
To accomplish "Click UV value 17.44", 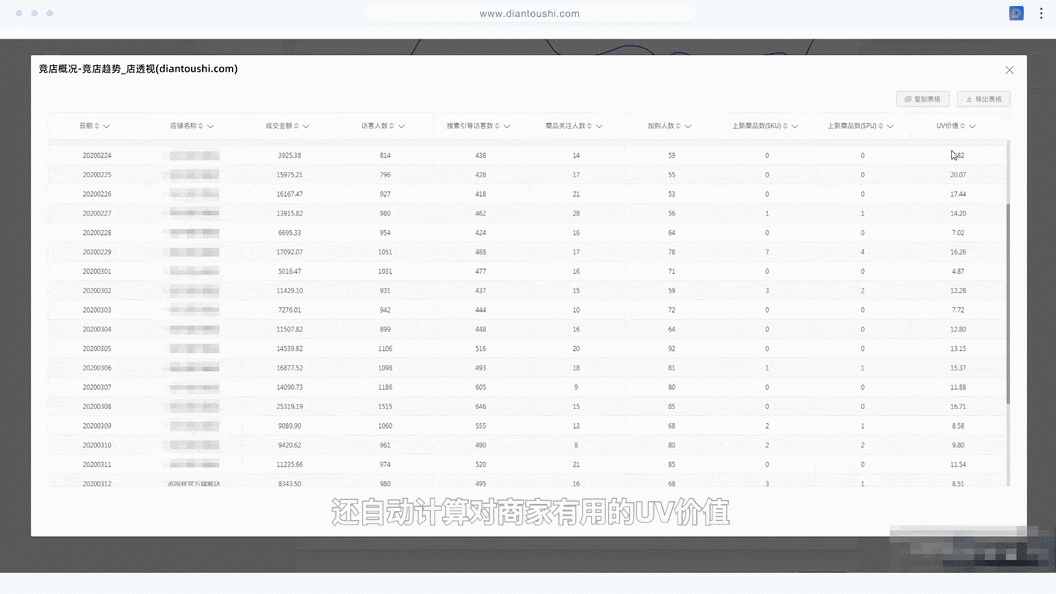I will click(x=958, y=194).
